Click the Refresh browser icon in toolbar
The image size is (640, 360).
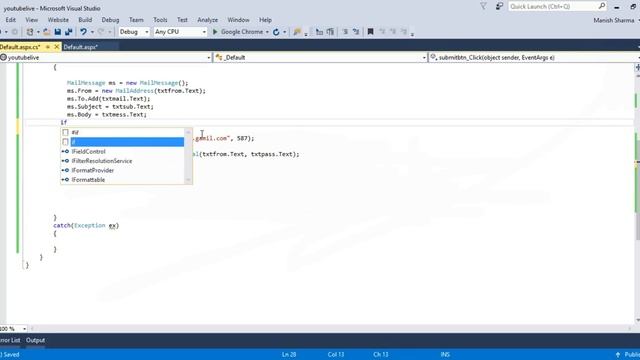pyautogui.click(x=276, y=32)
